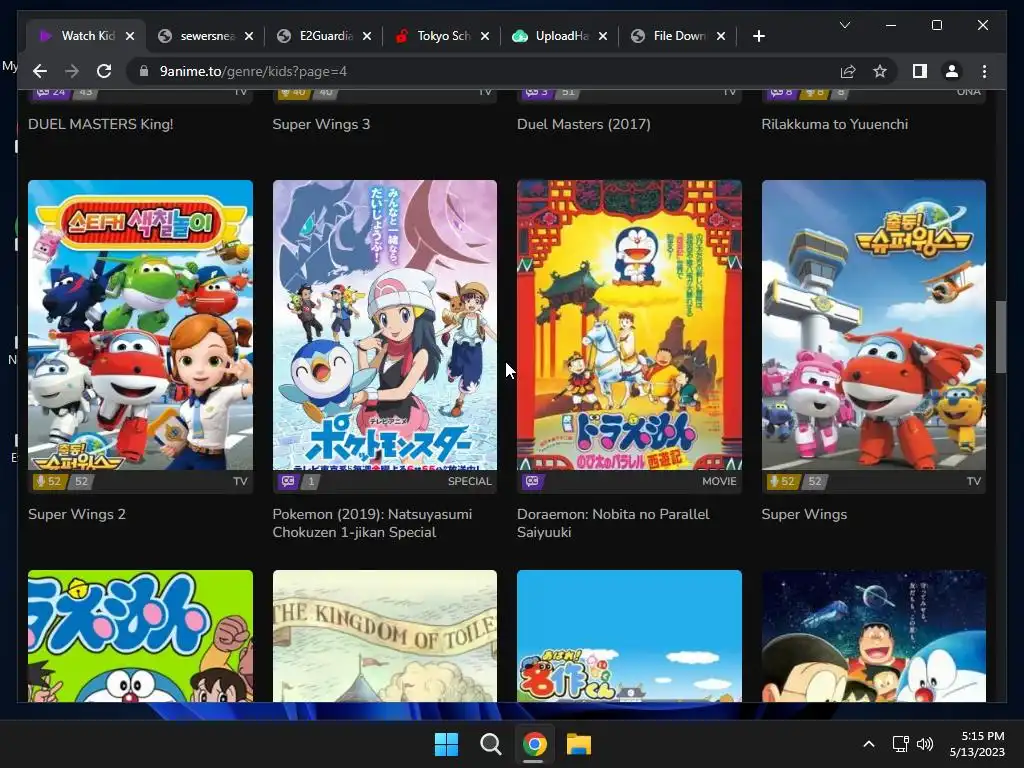Open the Chrome side panel
The width and height of the screenshot is (1024, 768).
[920, 71]
